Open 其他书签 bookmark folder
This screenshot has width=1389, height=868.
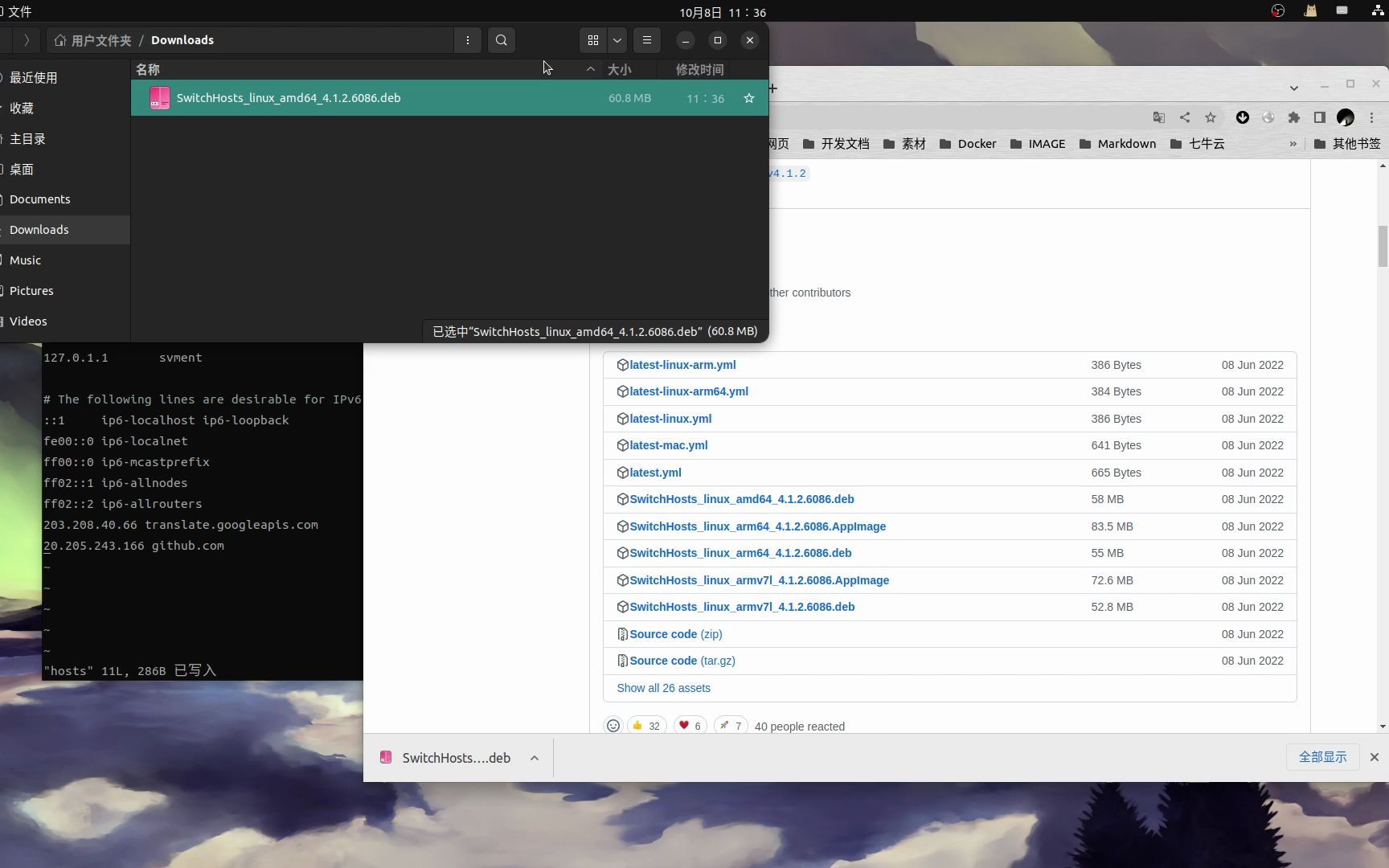coord(1347,144)
